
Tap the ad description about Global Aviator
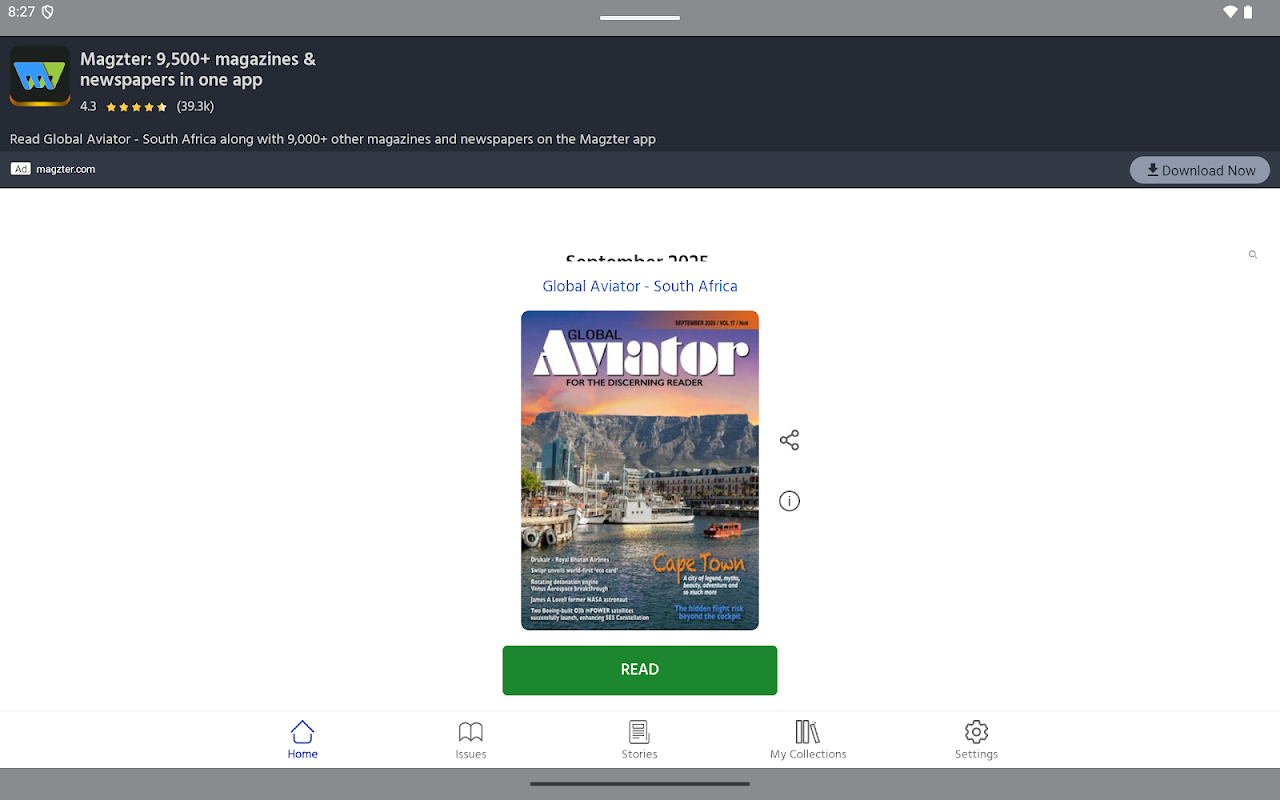(333, 139)
